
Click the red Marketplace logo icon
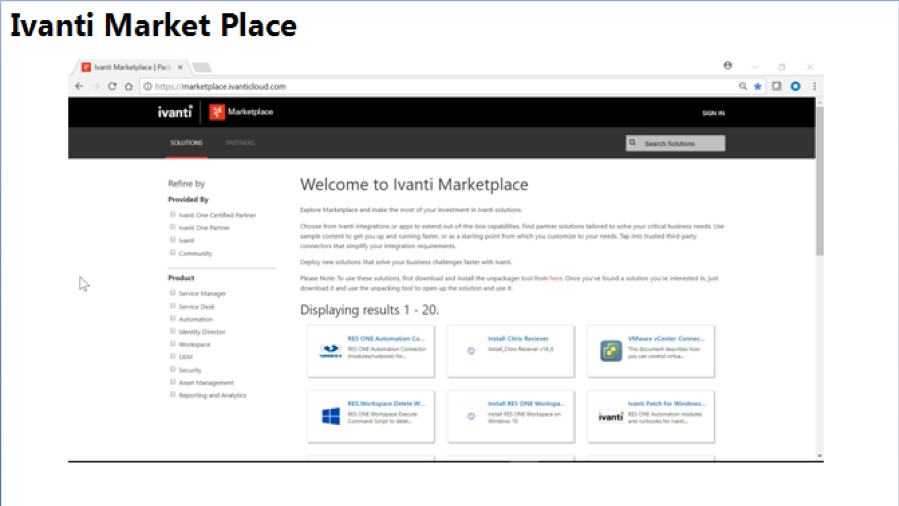click(x=217, y=112)
